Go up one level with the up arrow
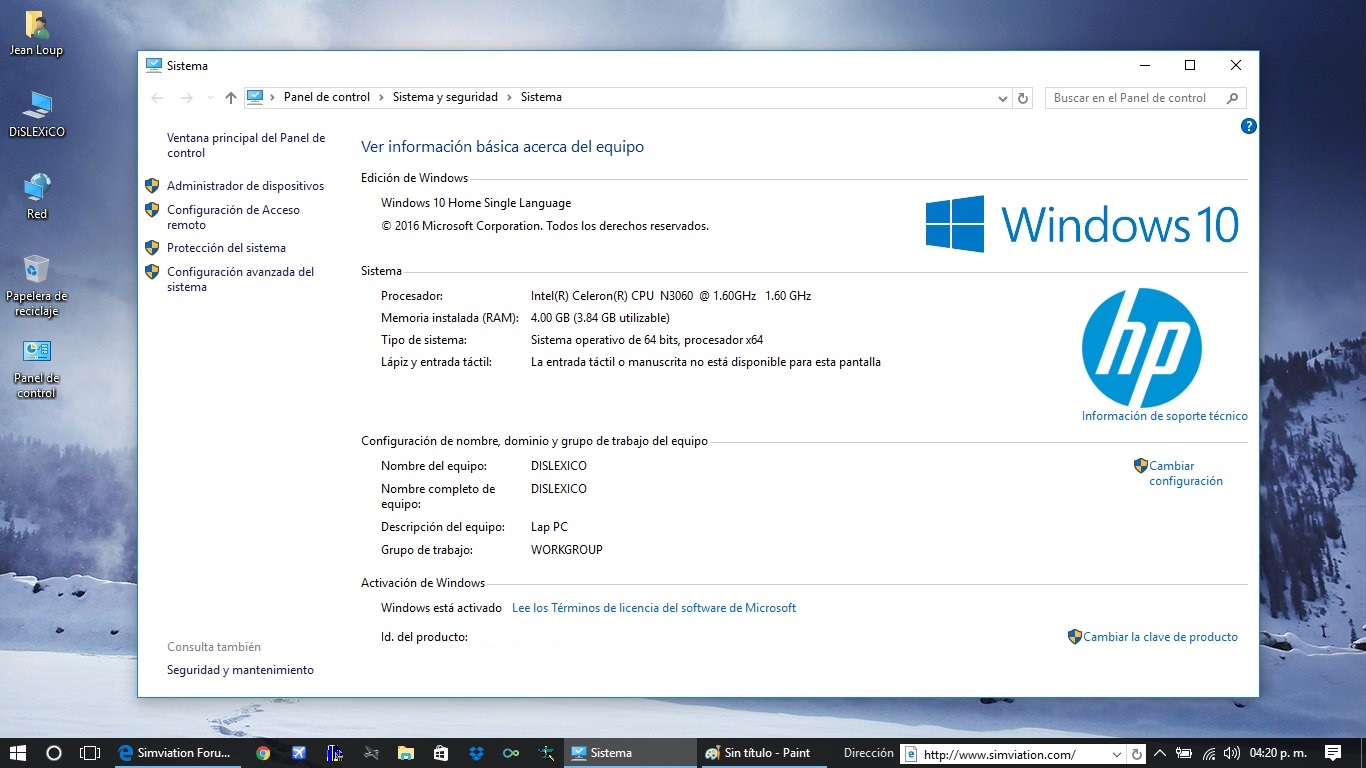This screenshot has width=1366, height=768. 231,98
